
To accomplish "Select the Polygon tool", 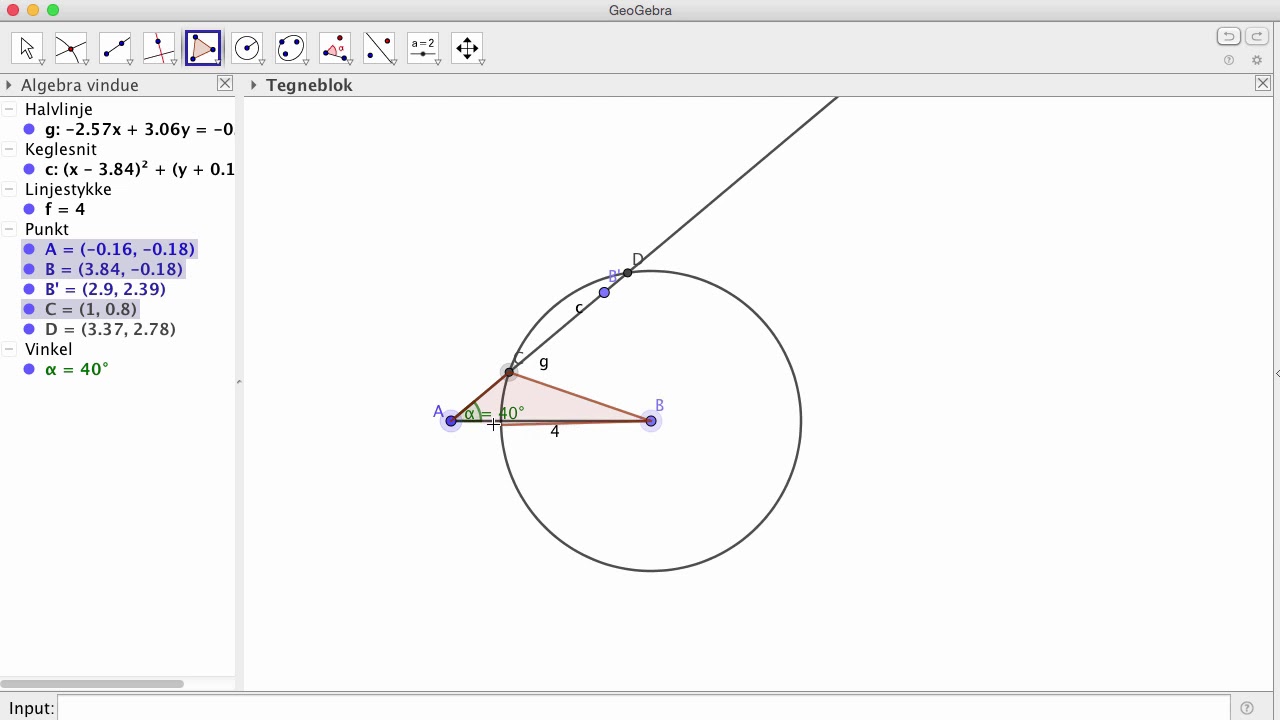I will pos(203,48).
